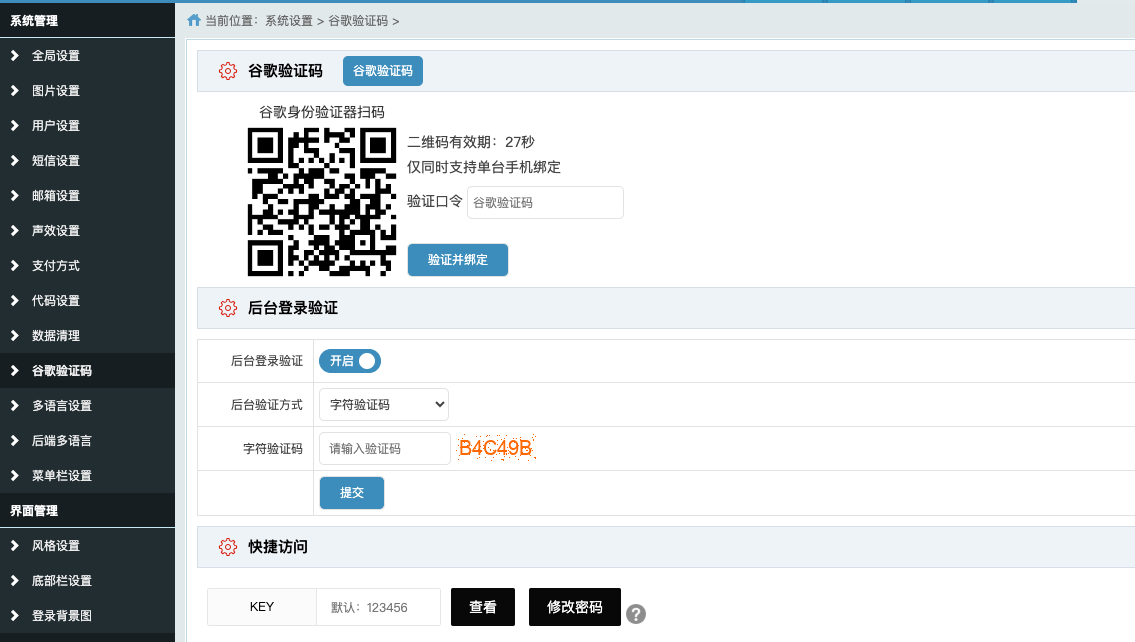Click the blue 谷歌验证码 tab button
This screenshot has height=642, width=1135.
383,71
